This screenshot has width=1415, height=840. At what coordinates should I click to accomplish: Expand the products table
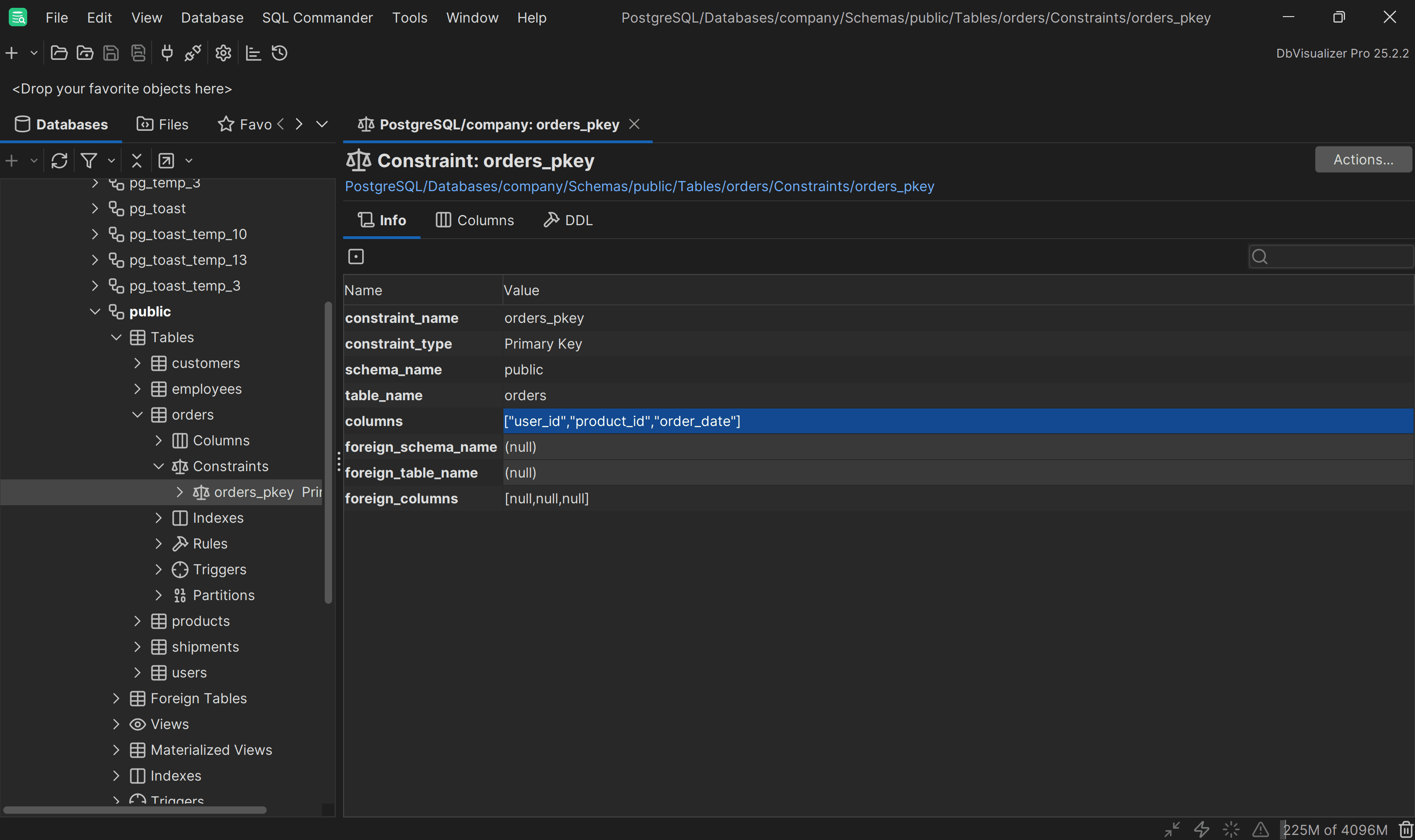coord(137,621)
